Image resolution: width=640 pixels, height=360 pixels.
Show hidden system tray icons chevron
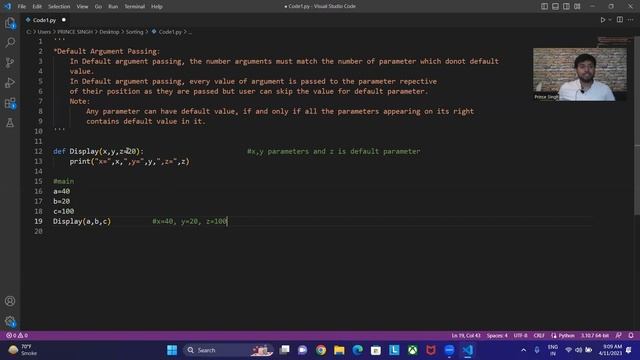523,350
